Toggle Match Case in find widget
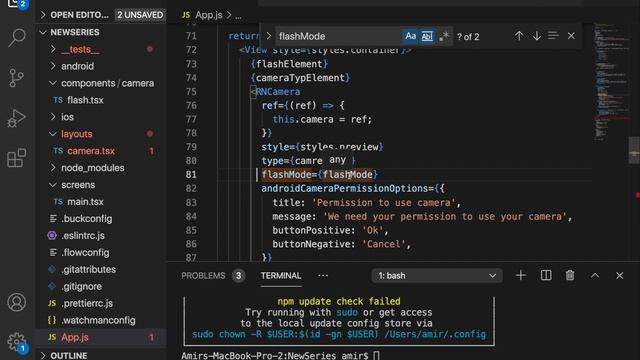 (410, 36)
